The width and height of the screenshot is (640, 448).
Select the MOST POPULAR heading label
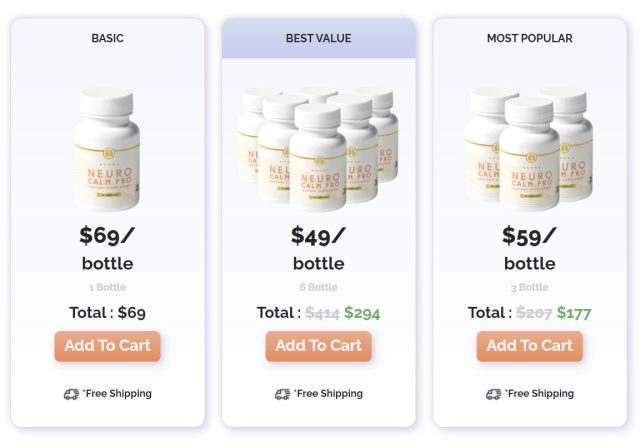529,38
